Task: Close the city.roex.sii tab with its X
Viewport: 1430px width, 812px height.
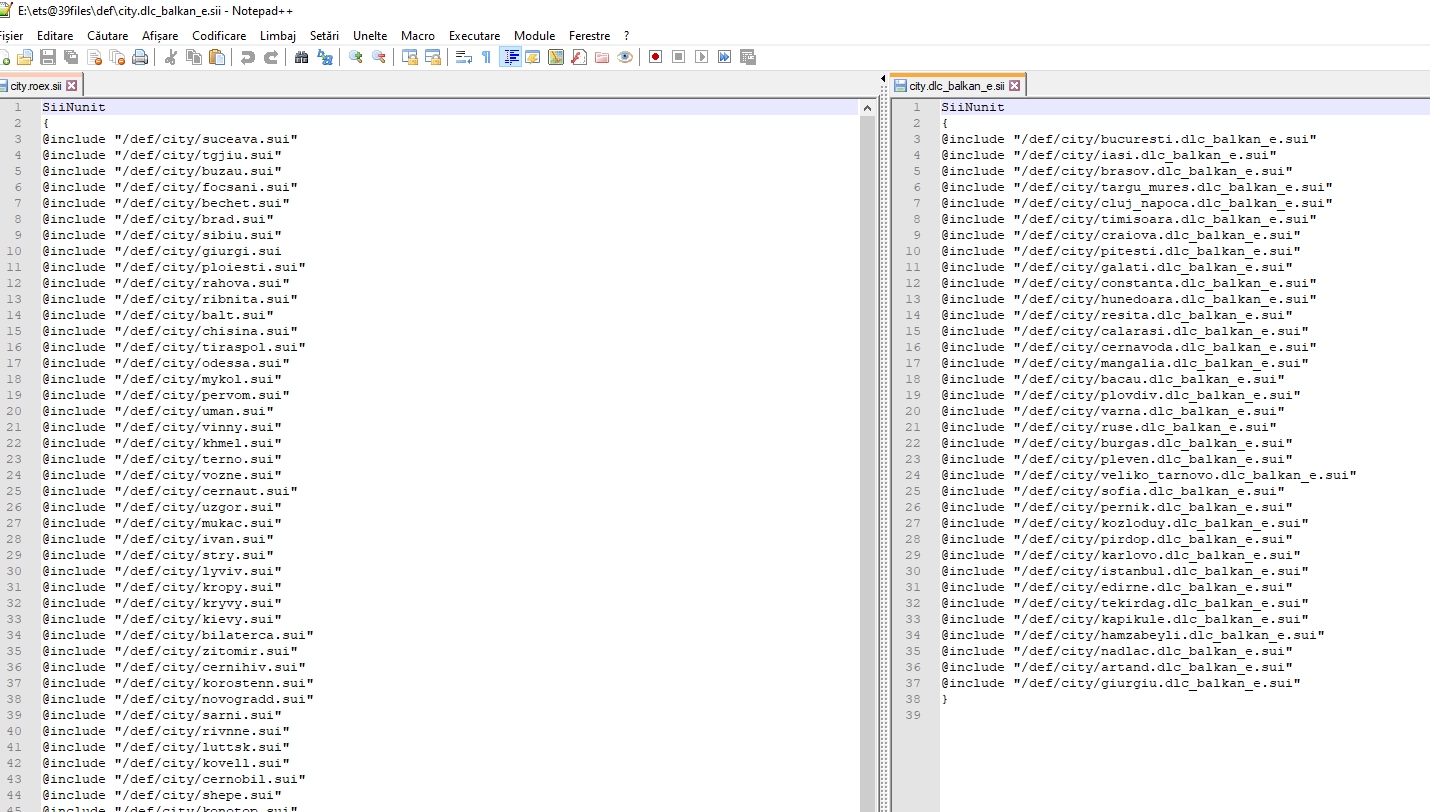Action: [72, 86]
